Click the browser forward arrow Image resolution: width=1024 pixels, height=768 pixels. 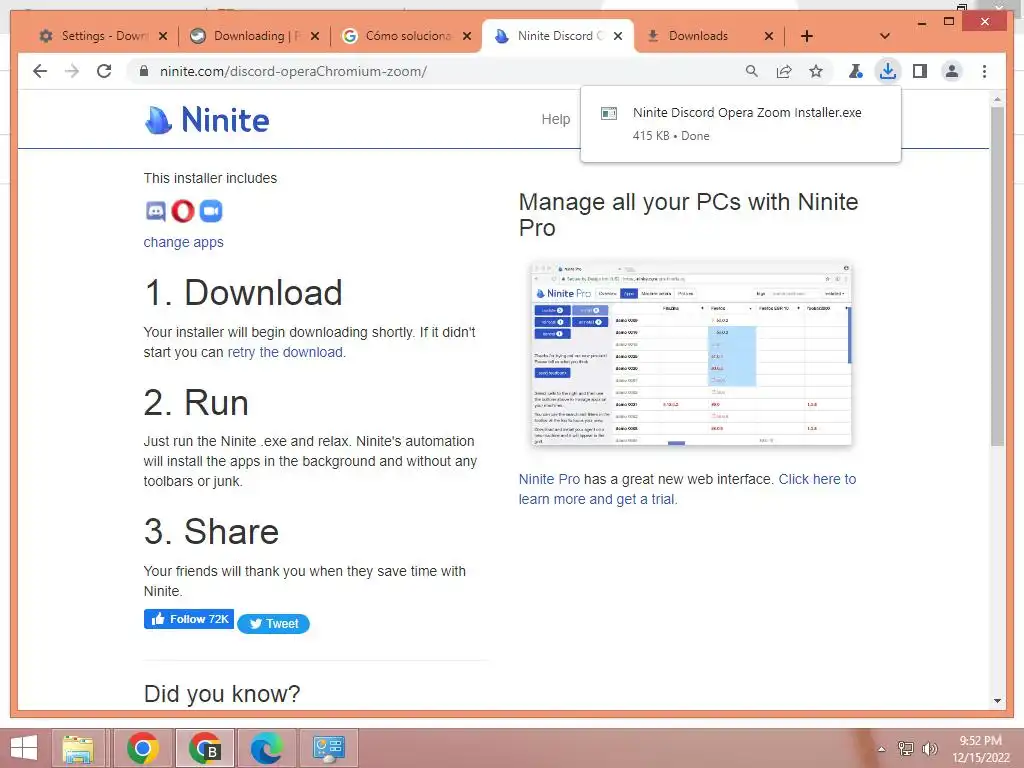click(x=72, y=71)
